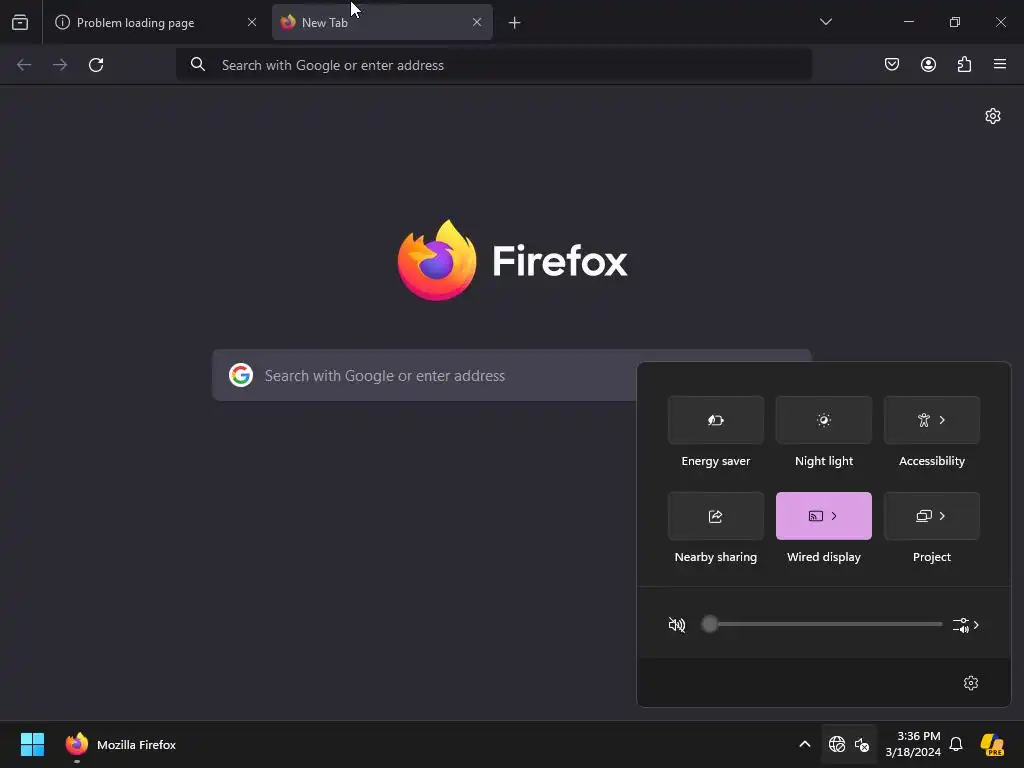
Task: Click the page search box placeholder text
Action: [x=385, y=376]
